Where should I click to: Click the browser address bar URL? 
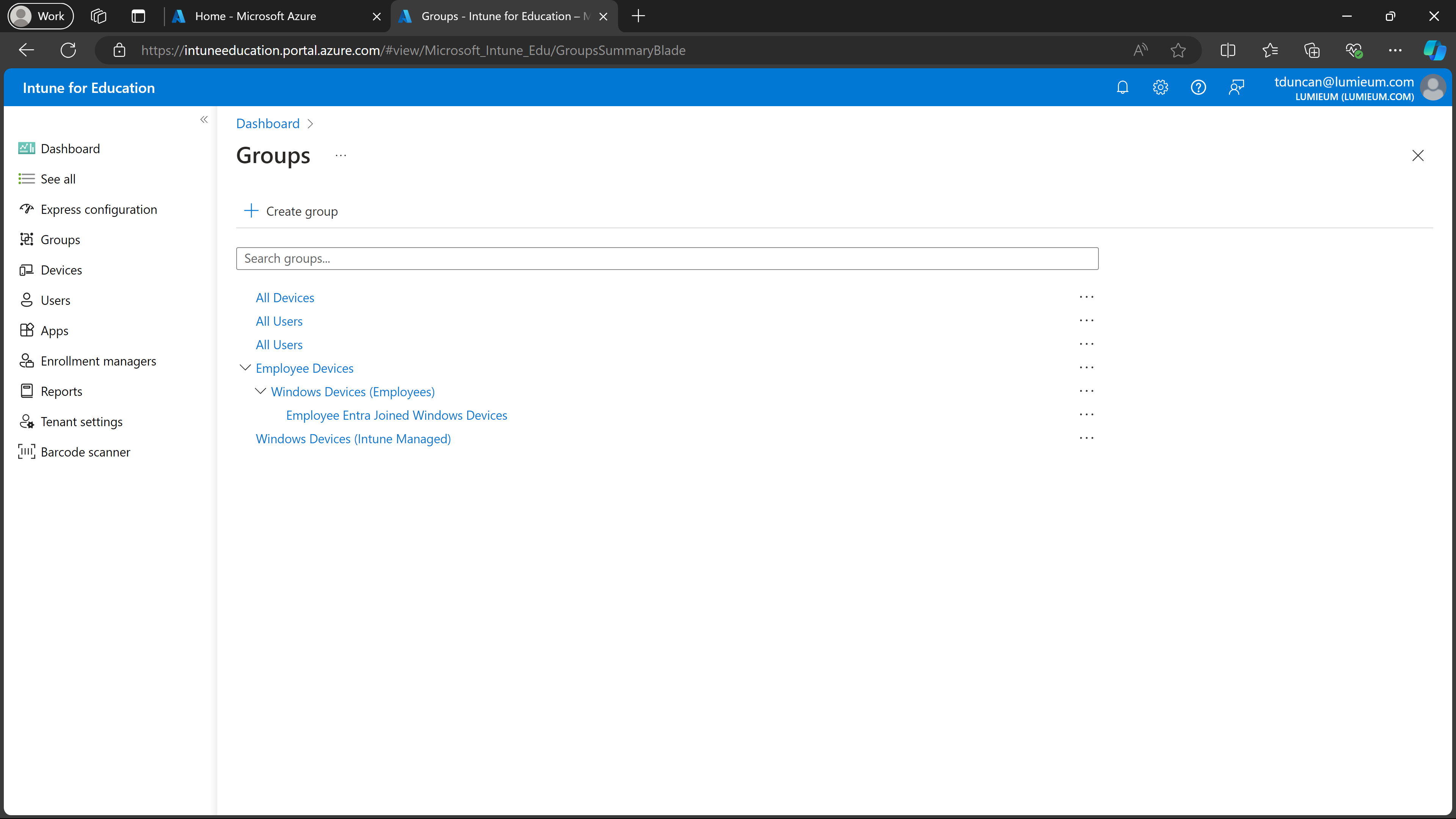click(x=413, y=50)
